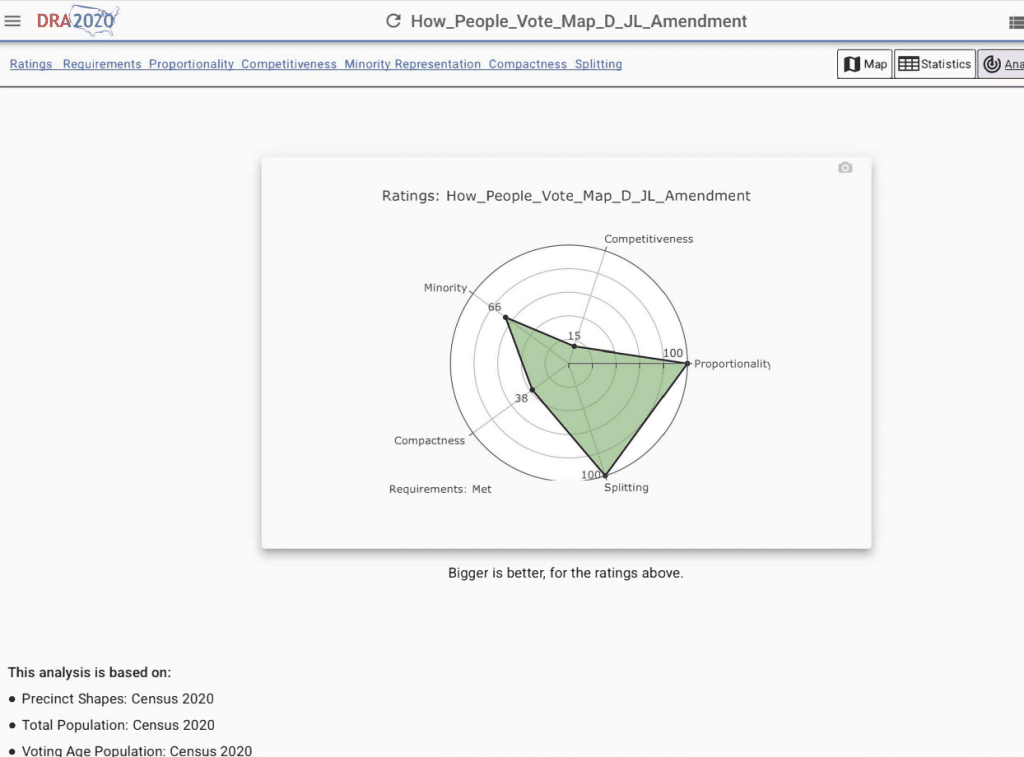Click the Compactness 38 data point
The height and width of the screenshot is (757, 1024).
coord(532,390)
